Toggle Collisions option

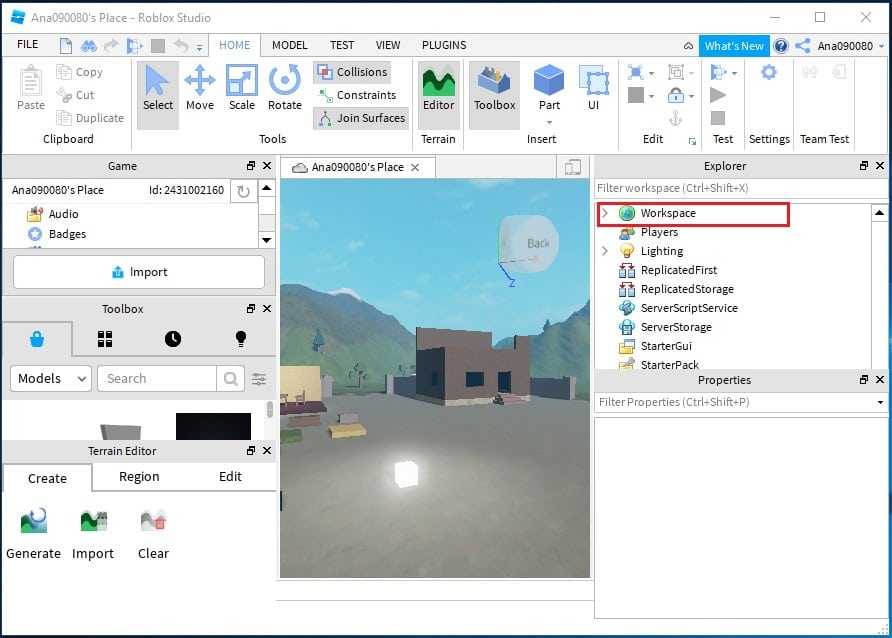(352, 72)
